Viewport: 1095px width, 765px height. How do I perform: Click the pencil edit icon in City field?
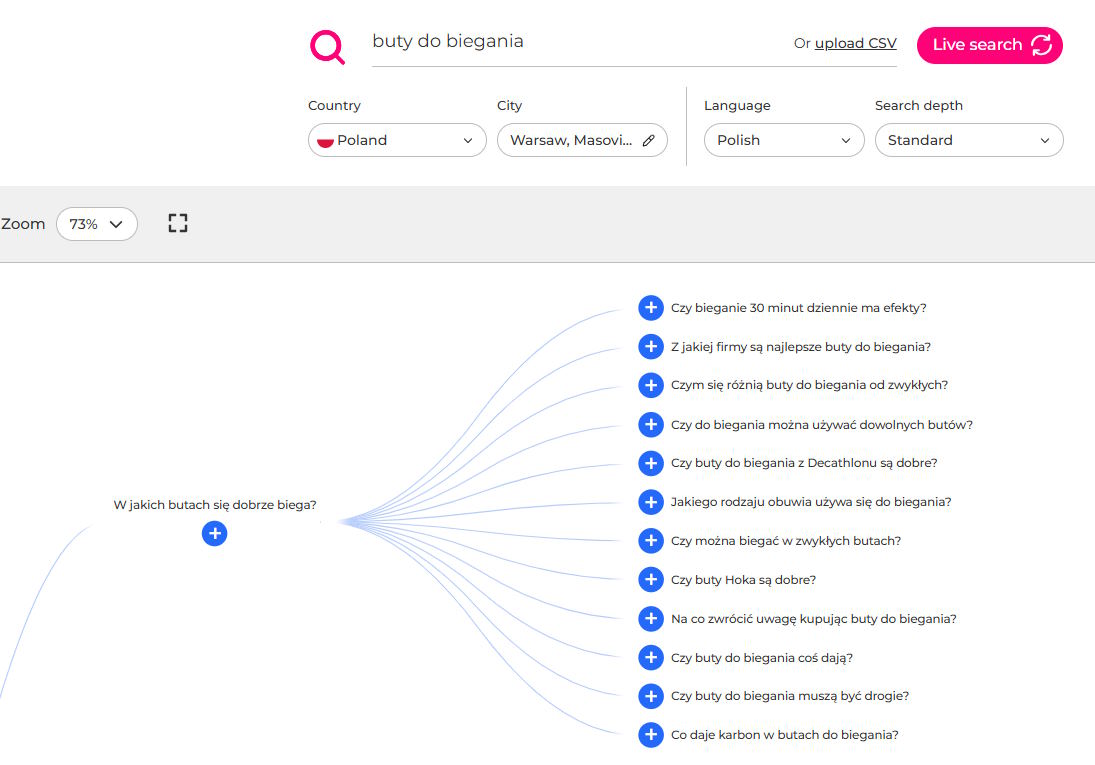[648, 141]
